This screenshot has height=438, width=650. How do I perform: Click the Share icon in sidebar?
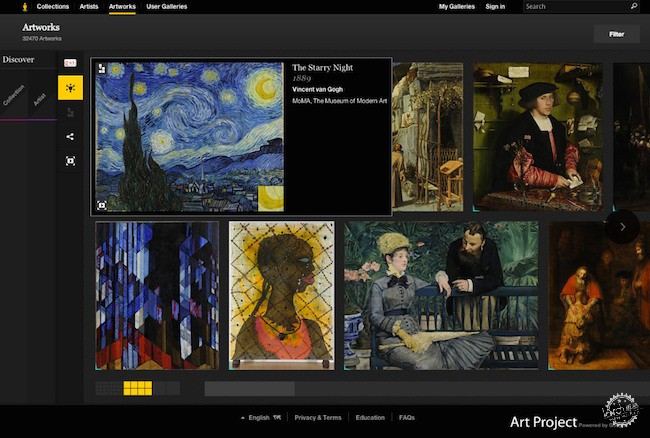pyautogui.click(x=70, y=136)
